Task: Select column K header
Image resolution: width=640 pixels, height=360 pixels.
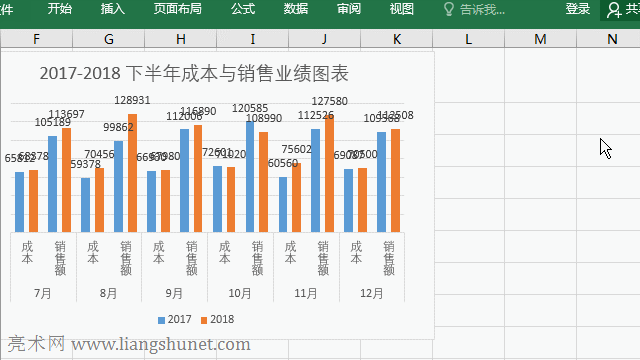Action: coord(396,39)
